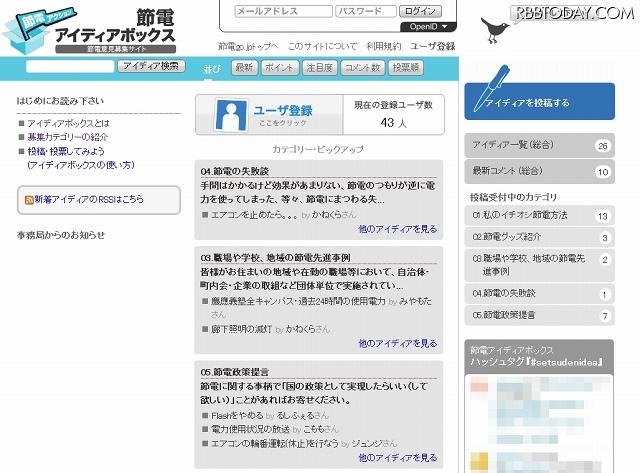Open idea 慶應義塾全キャンパス・過去24時間の使用電力
Screen dimensions: 640x473
coord(298,302)
